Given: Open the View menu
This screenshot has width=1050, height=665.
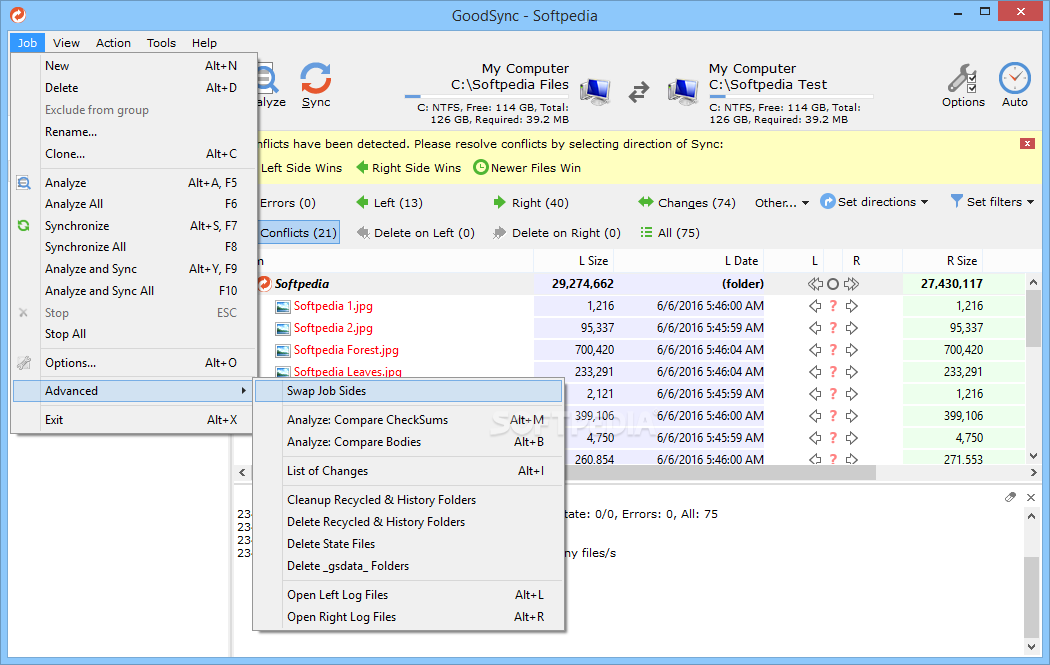Looking at the screenshot, I should [66, 43].
